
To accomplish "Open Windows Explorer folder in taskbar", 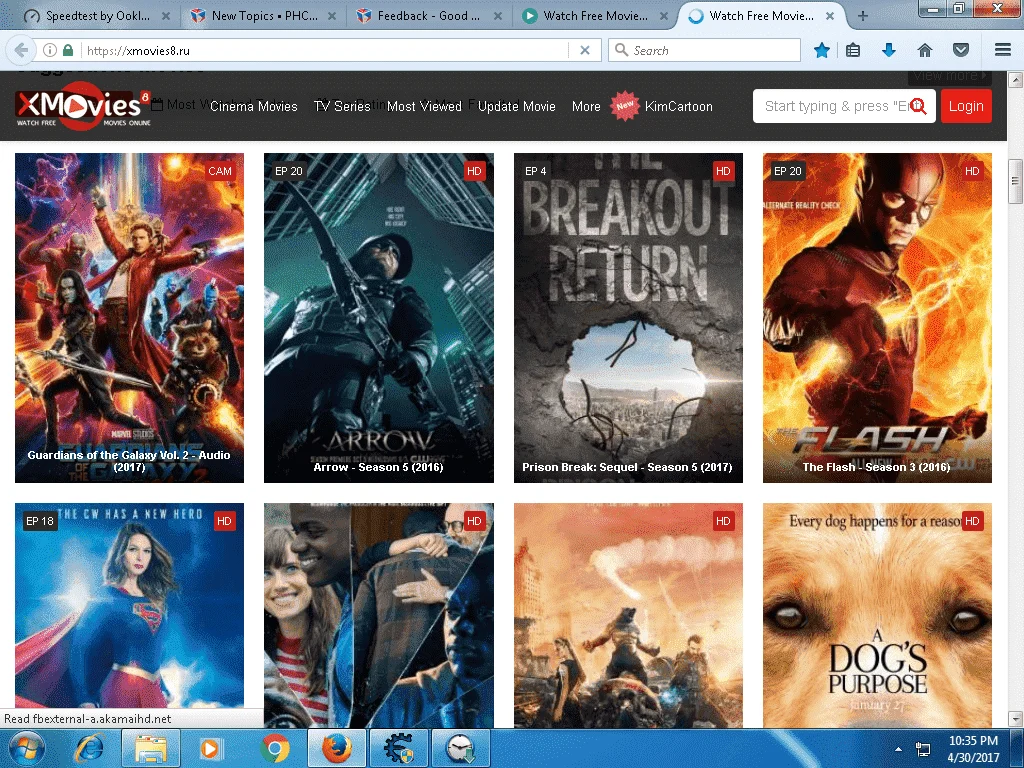I will [150, 748].
